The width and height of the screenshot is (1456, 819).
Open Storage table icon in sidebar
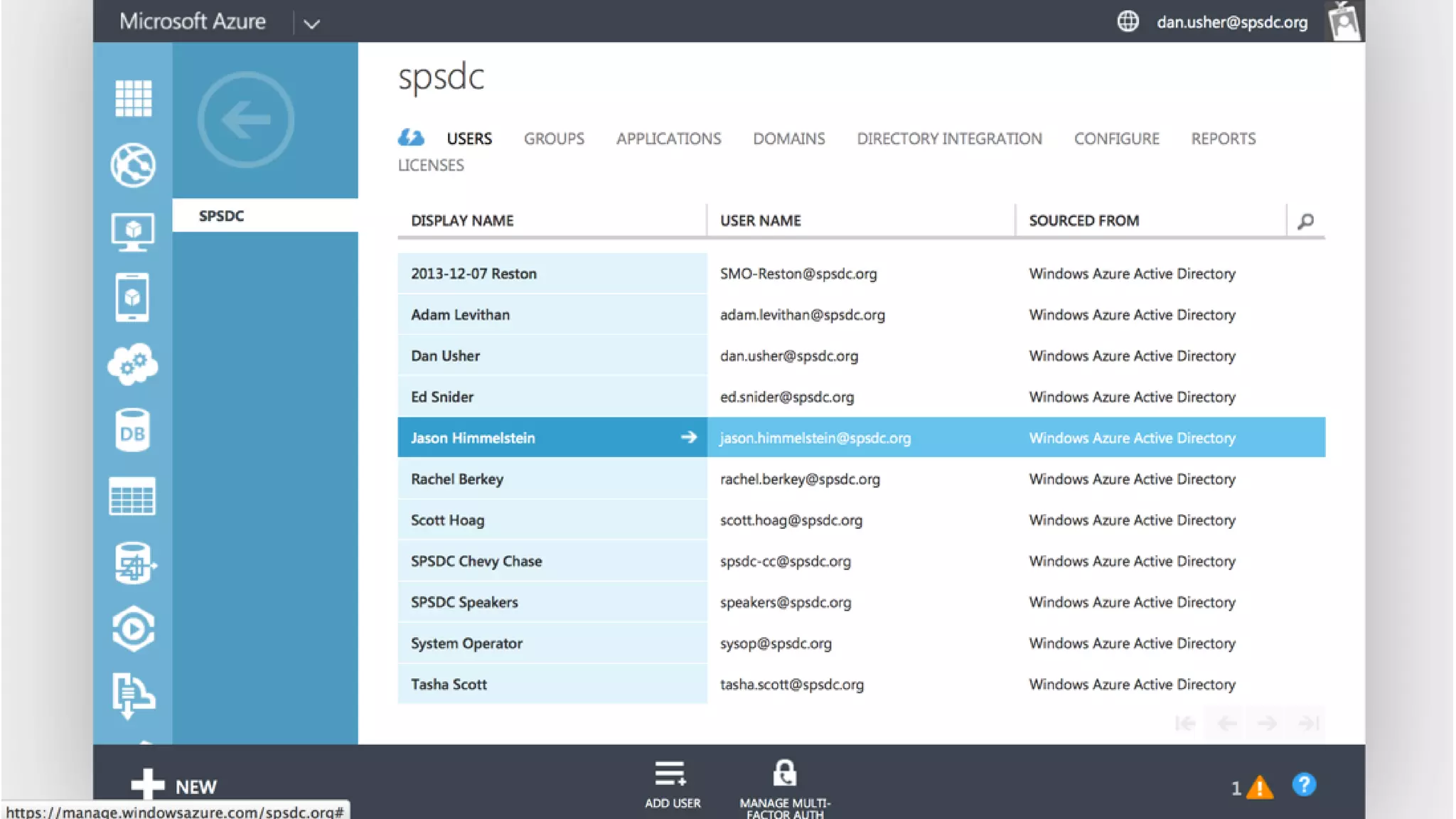click(x=133, y=496)
